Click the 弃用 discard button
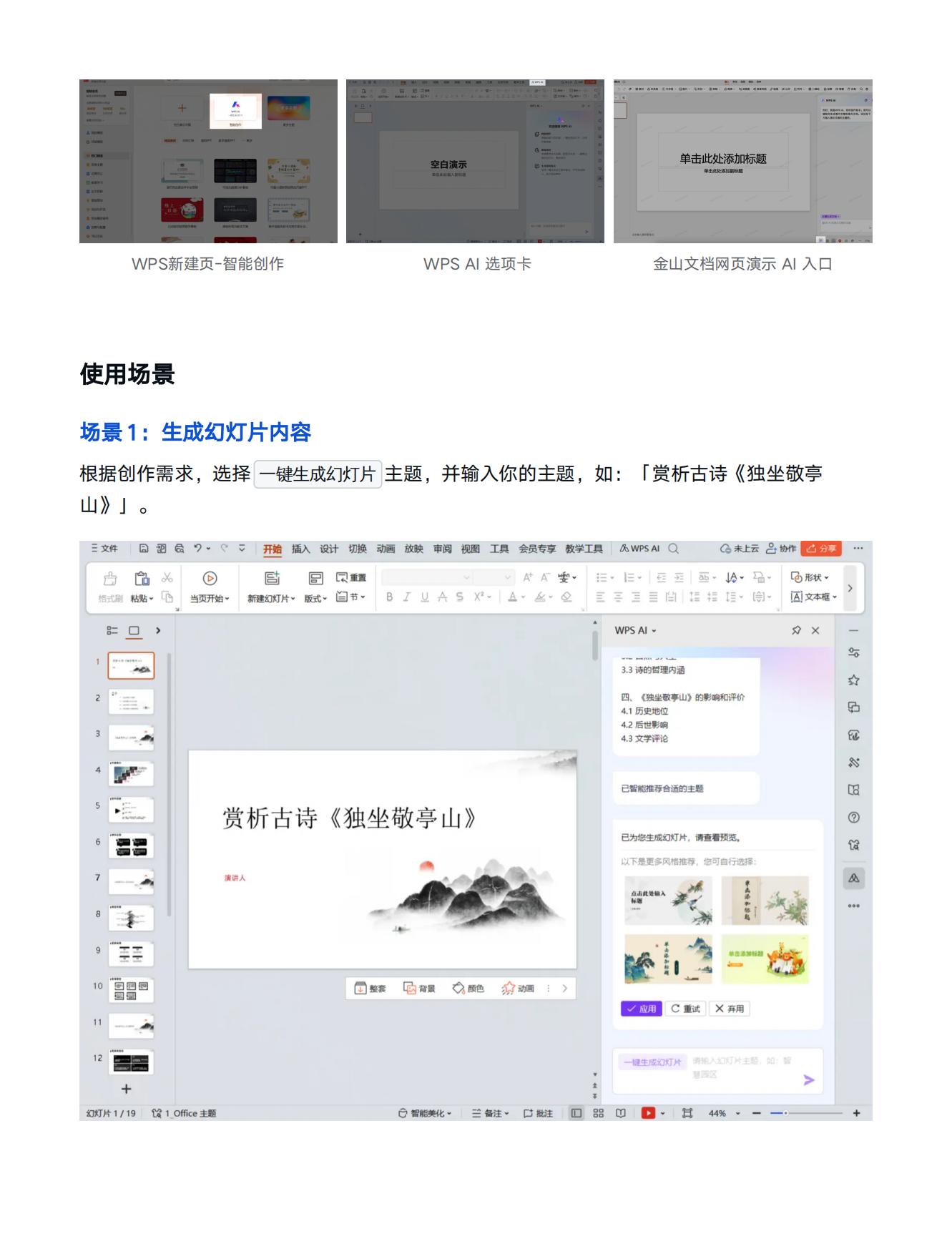Image resolution: width=952 pixels, height=1259 pixels. point(730,1009)
